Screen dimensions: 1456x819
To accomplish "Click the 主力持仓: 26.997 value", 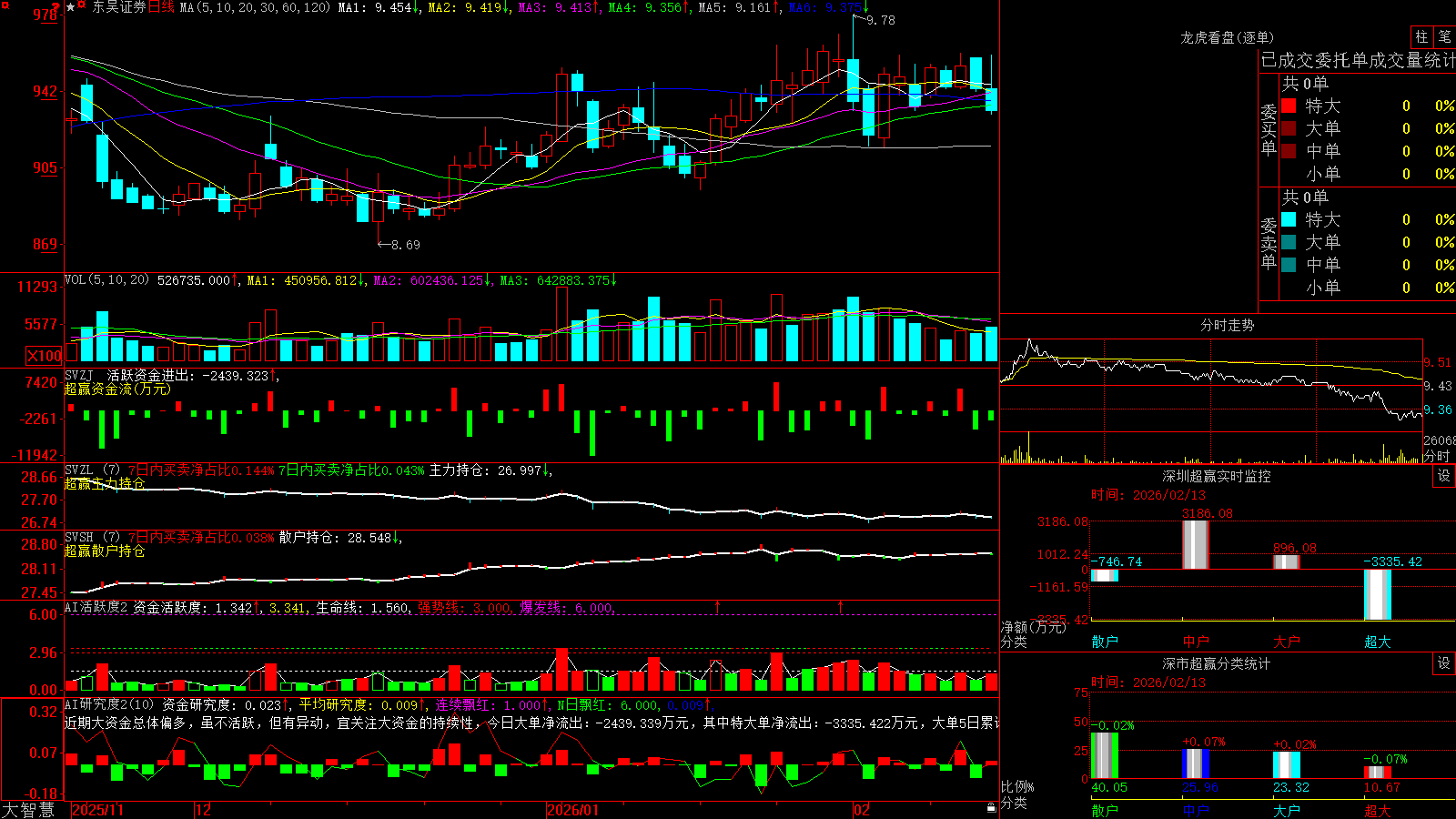I will 486,470.
